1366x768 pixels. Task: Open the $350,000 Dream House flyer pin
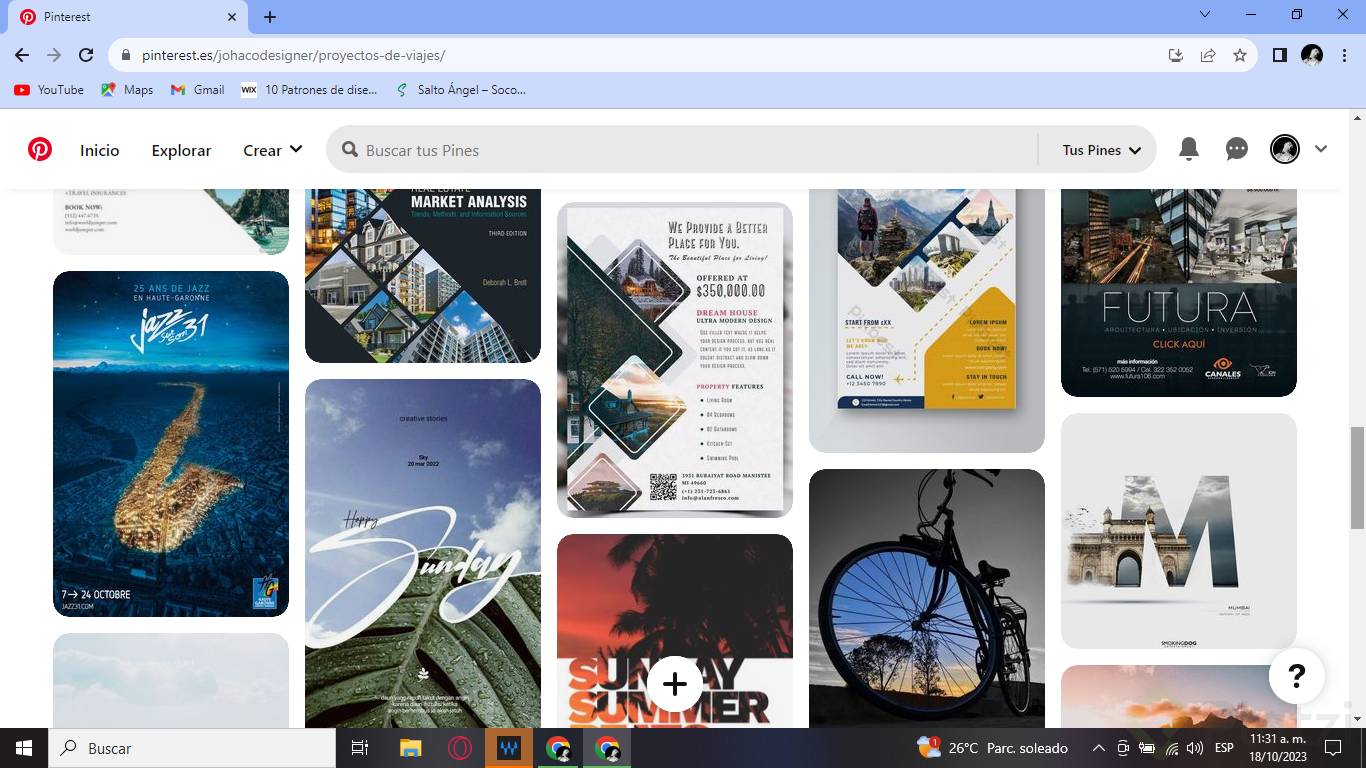[675, 360]
